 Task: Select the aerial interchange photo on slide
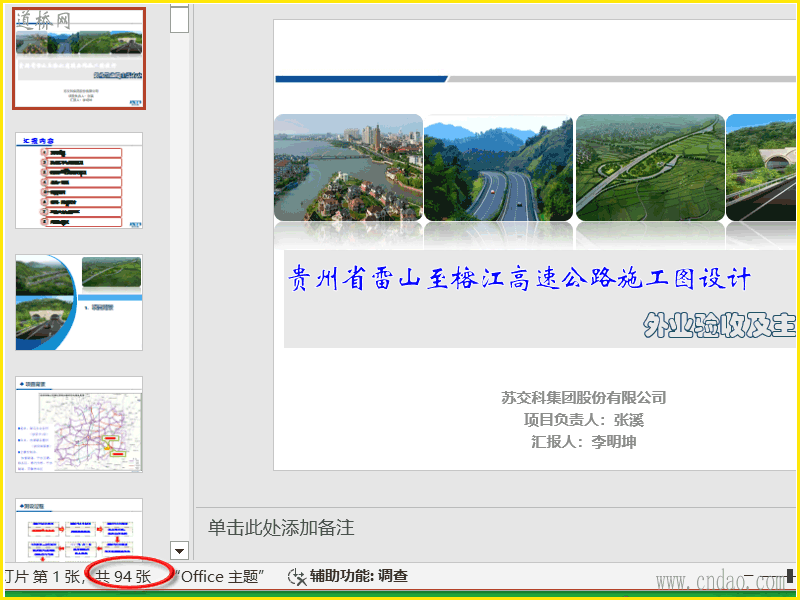tap(650, 167)
